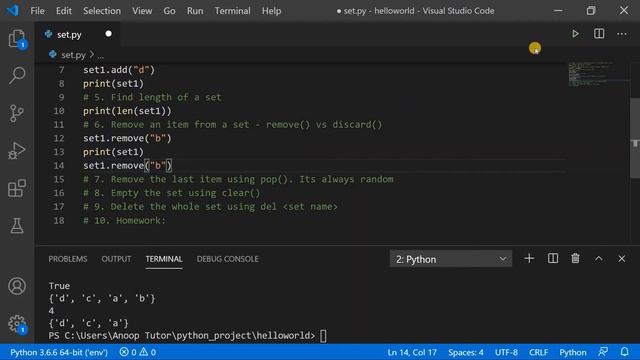Click line 14 set1.remove("b") code
Screen dimensions: 640x360
127,165
